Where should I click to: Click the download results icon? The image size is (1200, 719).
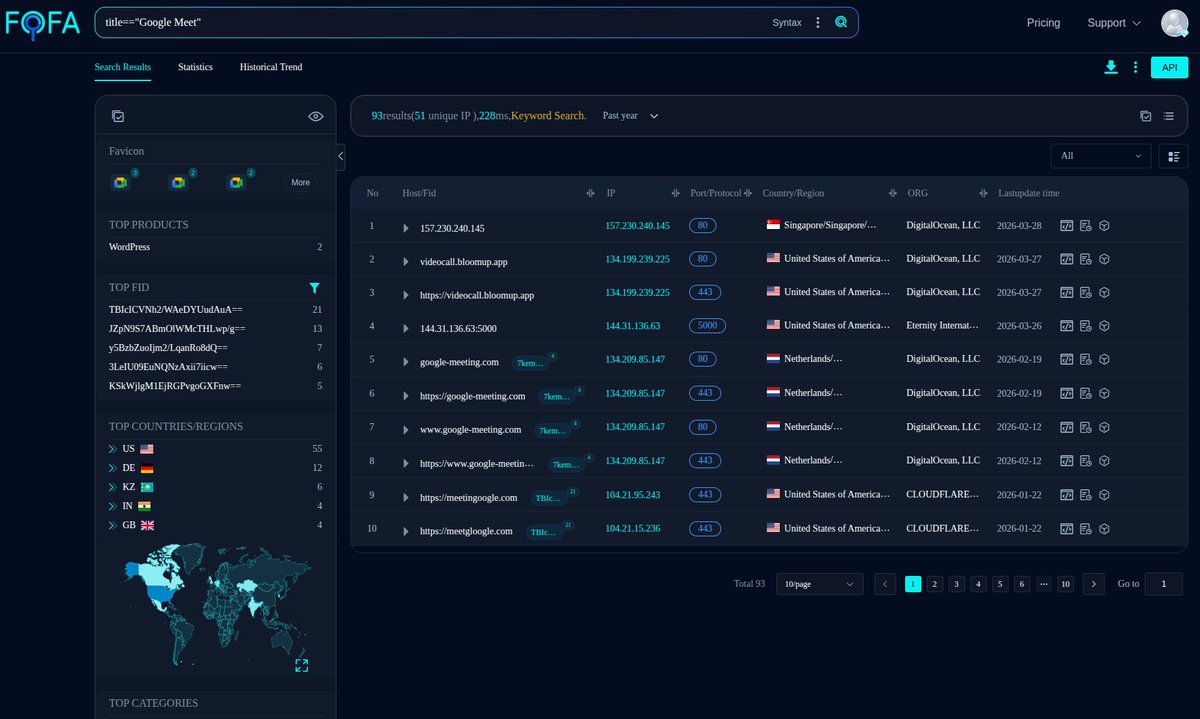[x=1110, y=67]
